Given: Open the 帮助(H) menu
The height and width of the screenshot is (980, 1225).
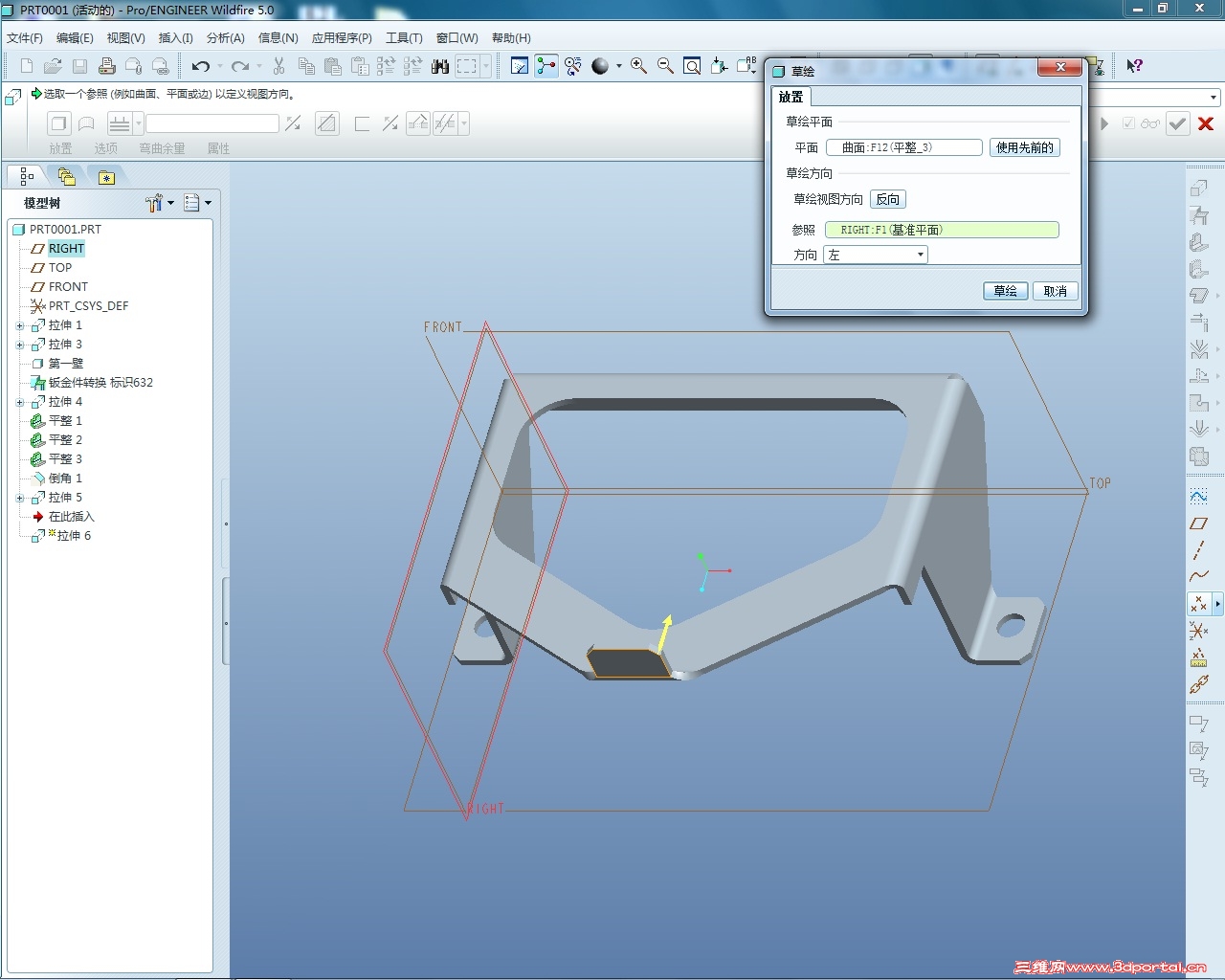Looking at the screenshot, I should pyautogui.click(x=511, y=38).
